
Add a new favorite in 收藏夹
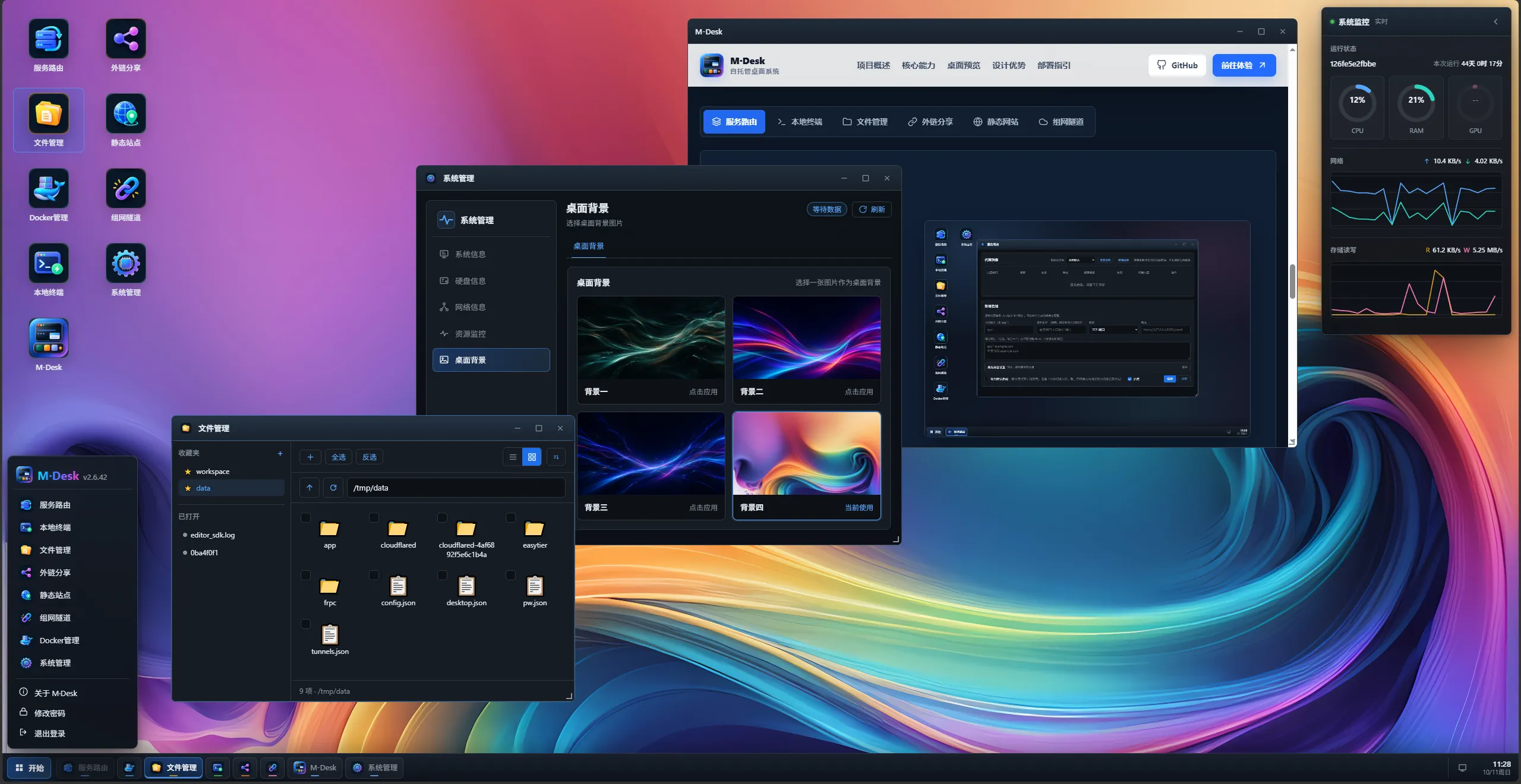coord(280,453)
